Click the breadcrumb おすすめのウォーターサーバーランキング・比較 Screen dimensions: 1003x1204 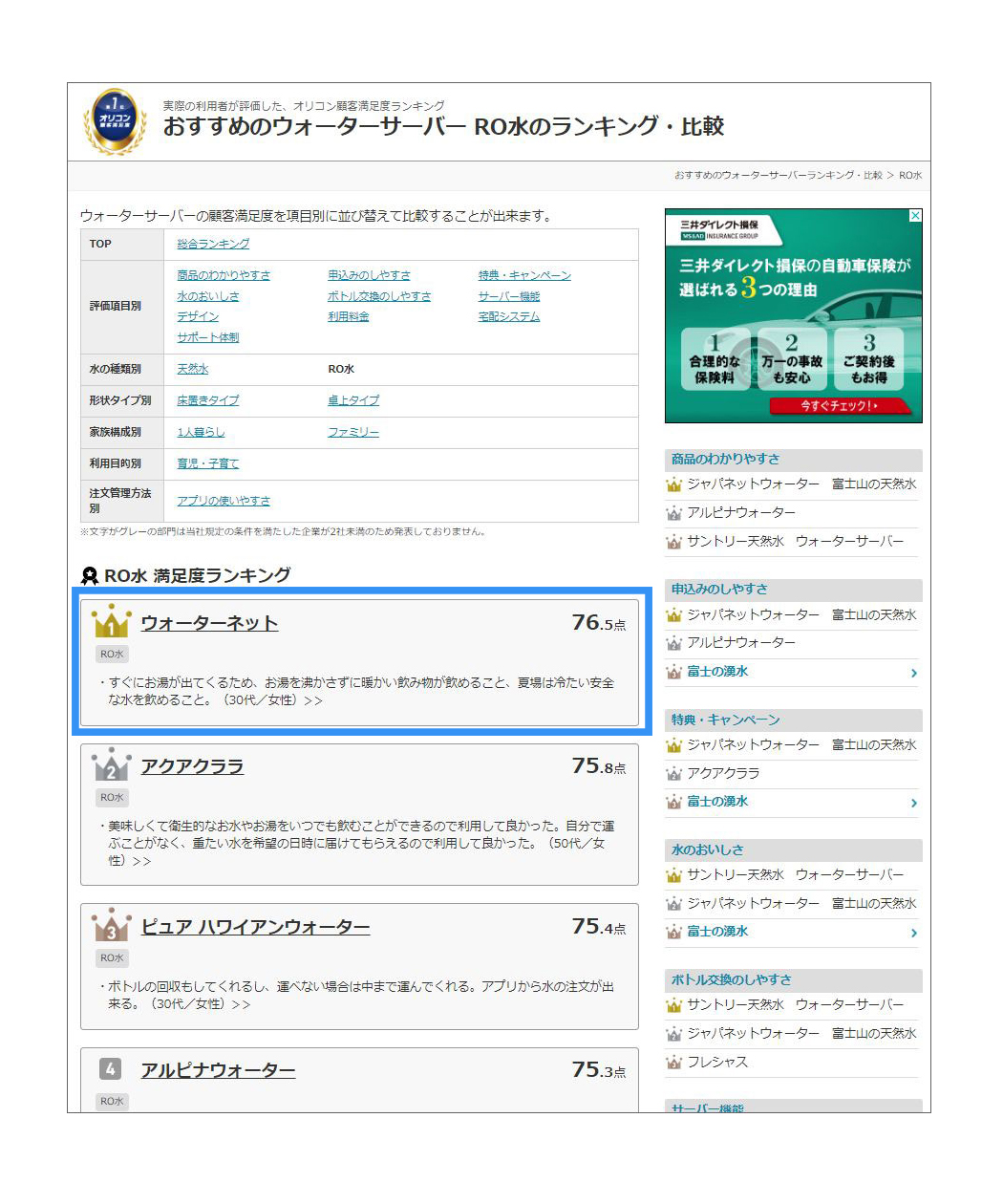[779, 176]
